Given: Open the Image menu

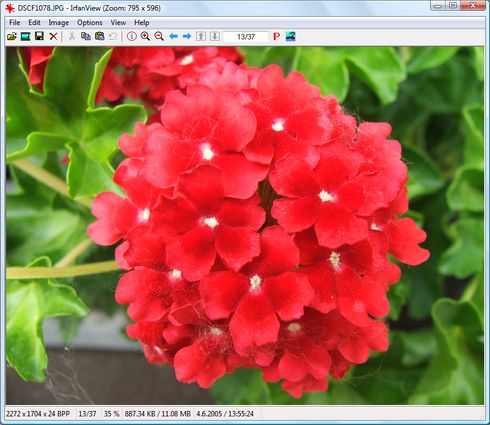Looking at the screenshot, I should click(x=59, y=23).
